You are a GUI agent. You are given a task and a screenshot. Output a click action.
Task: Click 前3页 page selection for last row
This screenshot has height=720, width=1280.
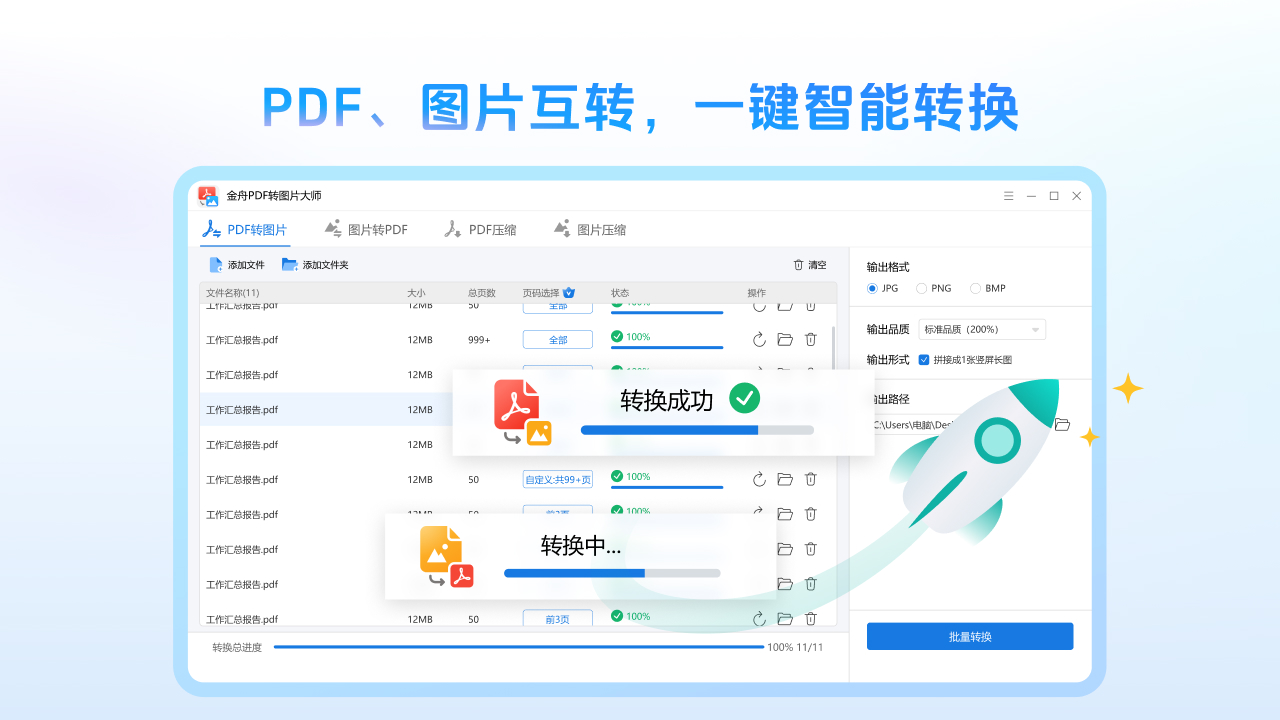[x=557, y=618]
